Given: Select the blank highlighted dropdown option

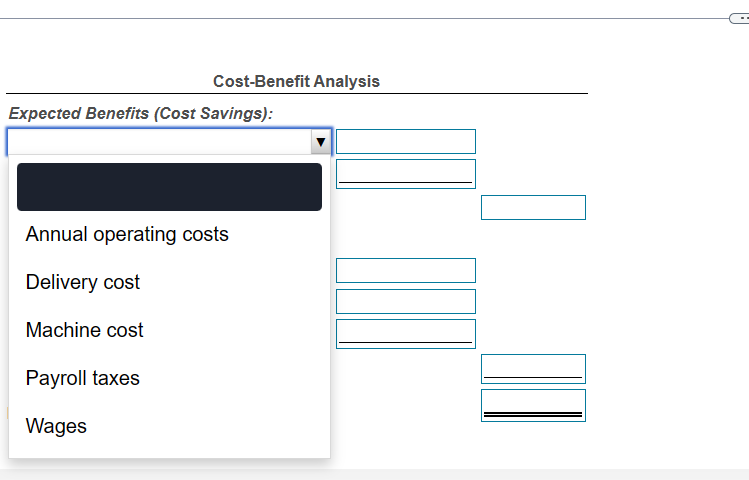Looking at the screenshot, I should [169, 187].
